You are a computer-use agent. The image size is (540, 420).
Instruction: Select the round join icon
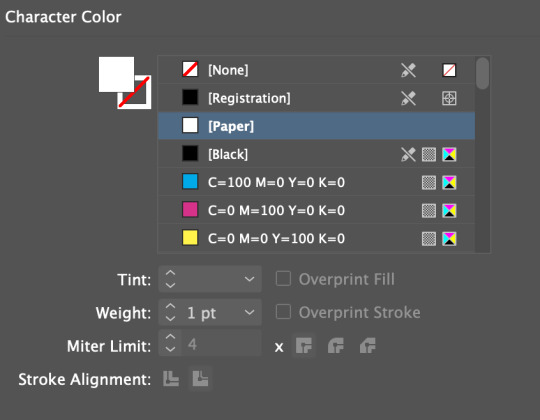(336, 345)
